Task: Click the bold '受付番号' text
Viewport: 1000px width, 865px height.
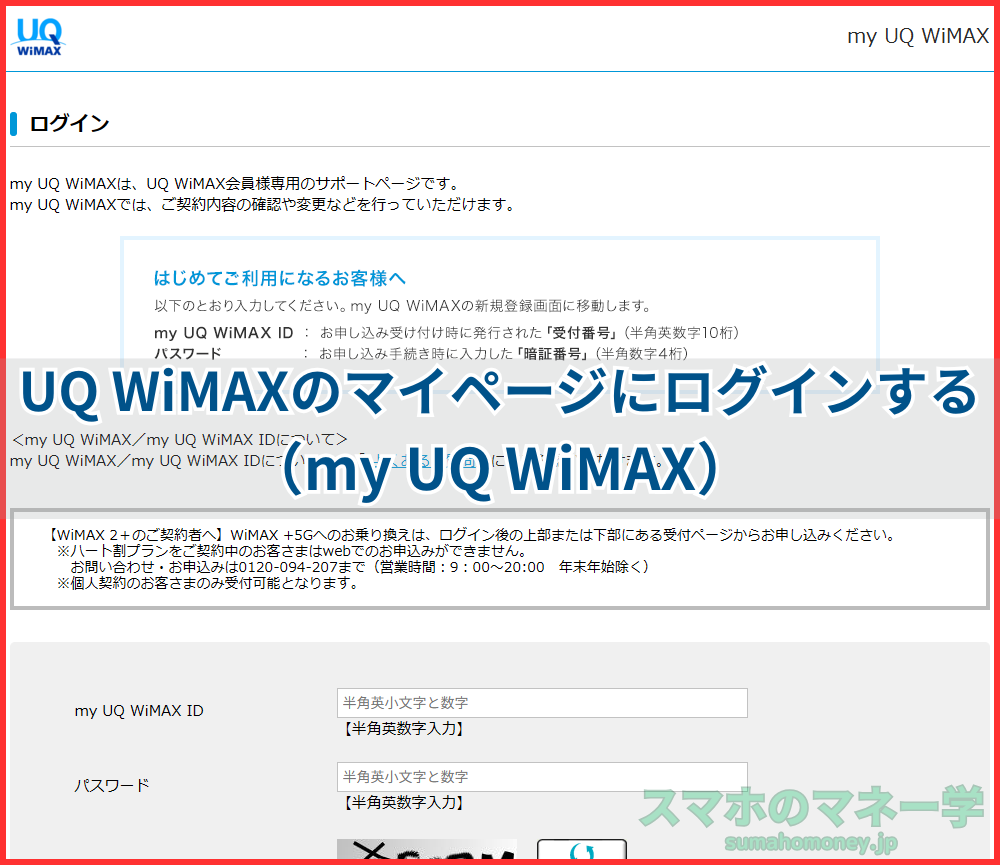Action: (x=581, y=332)
